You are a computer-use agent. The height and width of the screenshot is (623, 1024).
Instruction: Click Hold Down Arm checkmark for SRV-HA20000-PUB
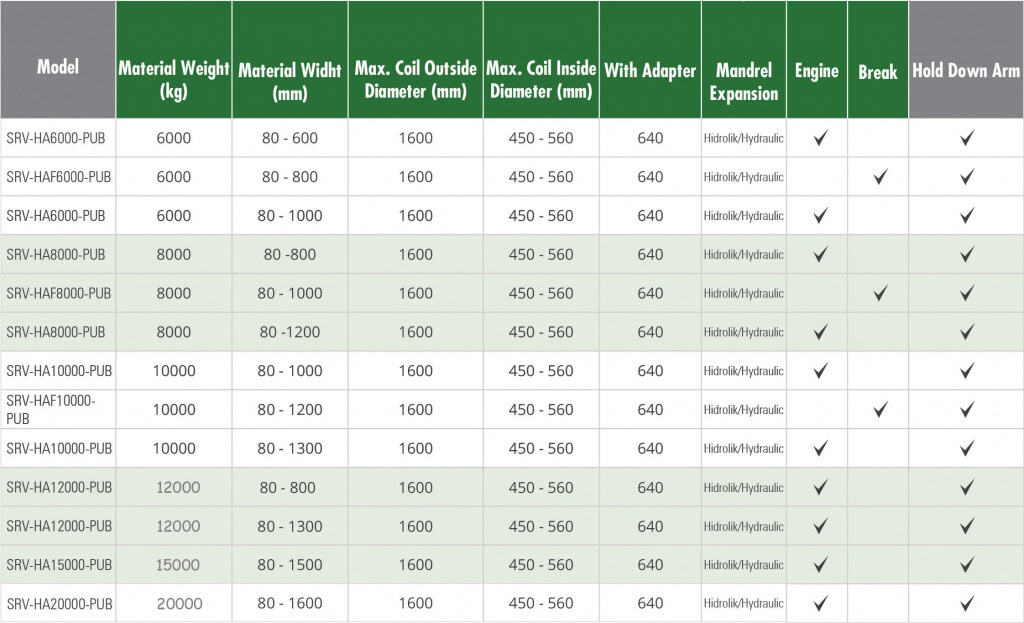[x=966, y=603]
